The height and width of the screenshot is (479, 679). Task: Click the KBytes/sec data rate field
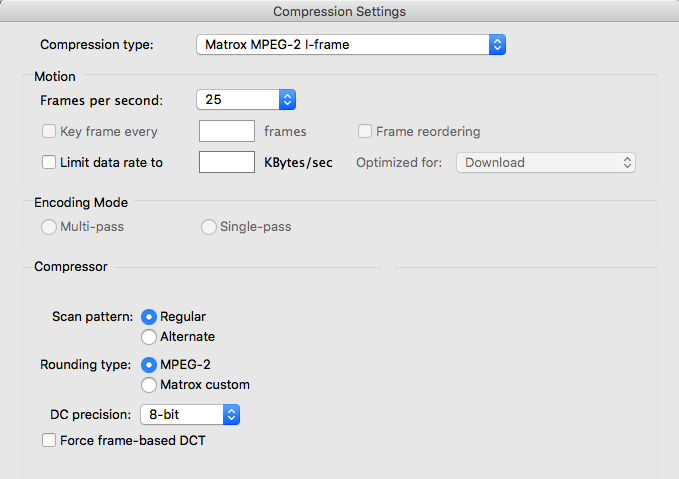pyautogui.click(x=227, y=162)
